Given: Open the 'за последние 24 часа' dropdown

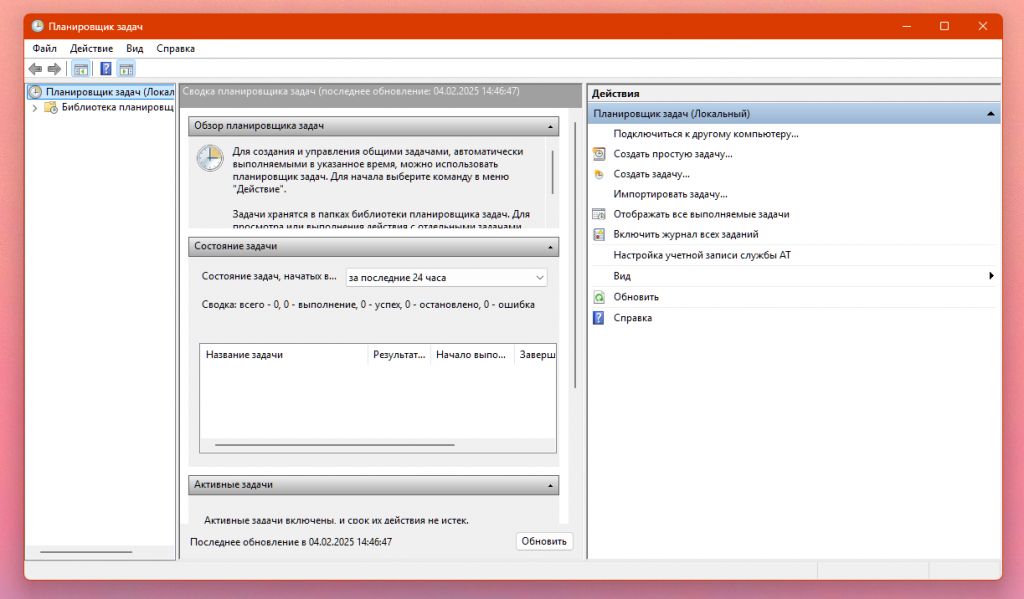Looking at the screenshot, I should tap(446, 277).
